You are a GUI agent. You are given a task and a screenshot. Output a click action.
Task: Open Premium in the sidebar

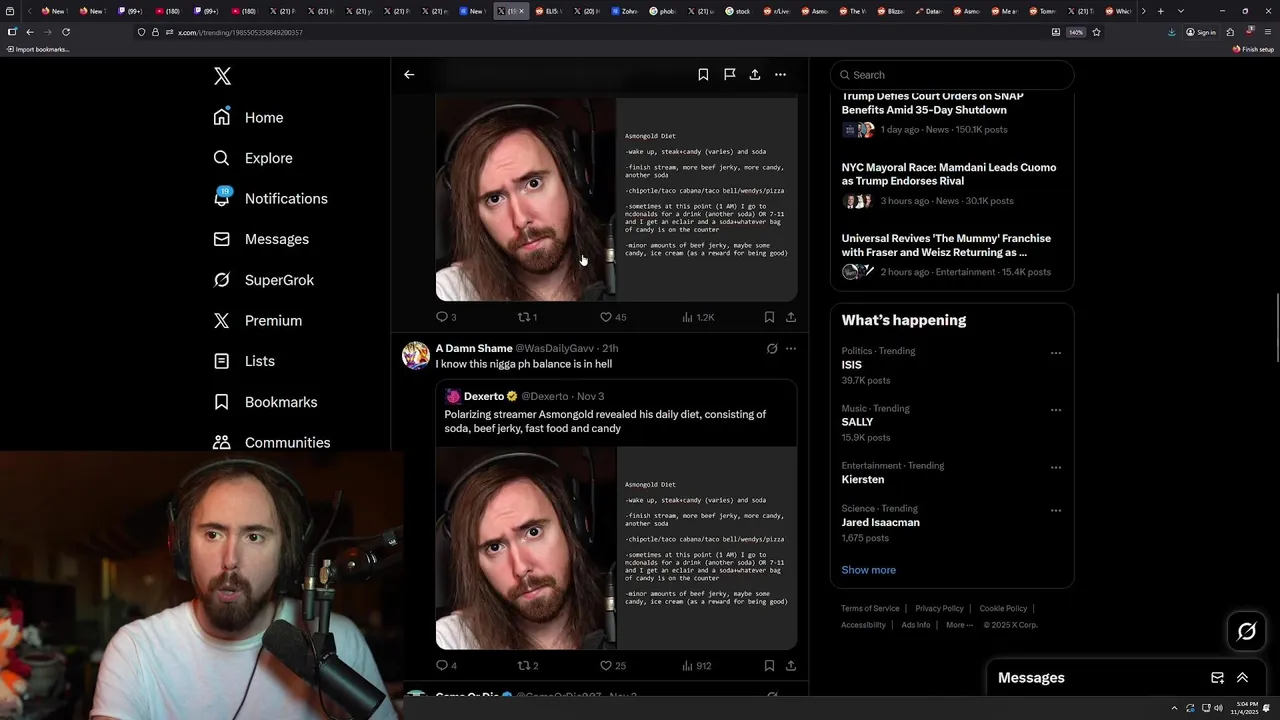pyautogui.click(x=258, y=320)
